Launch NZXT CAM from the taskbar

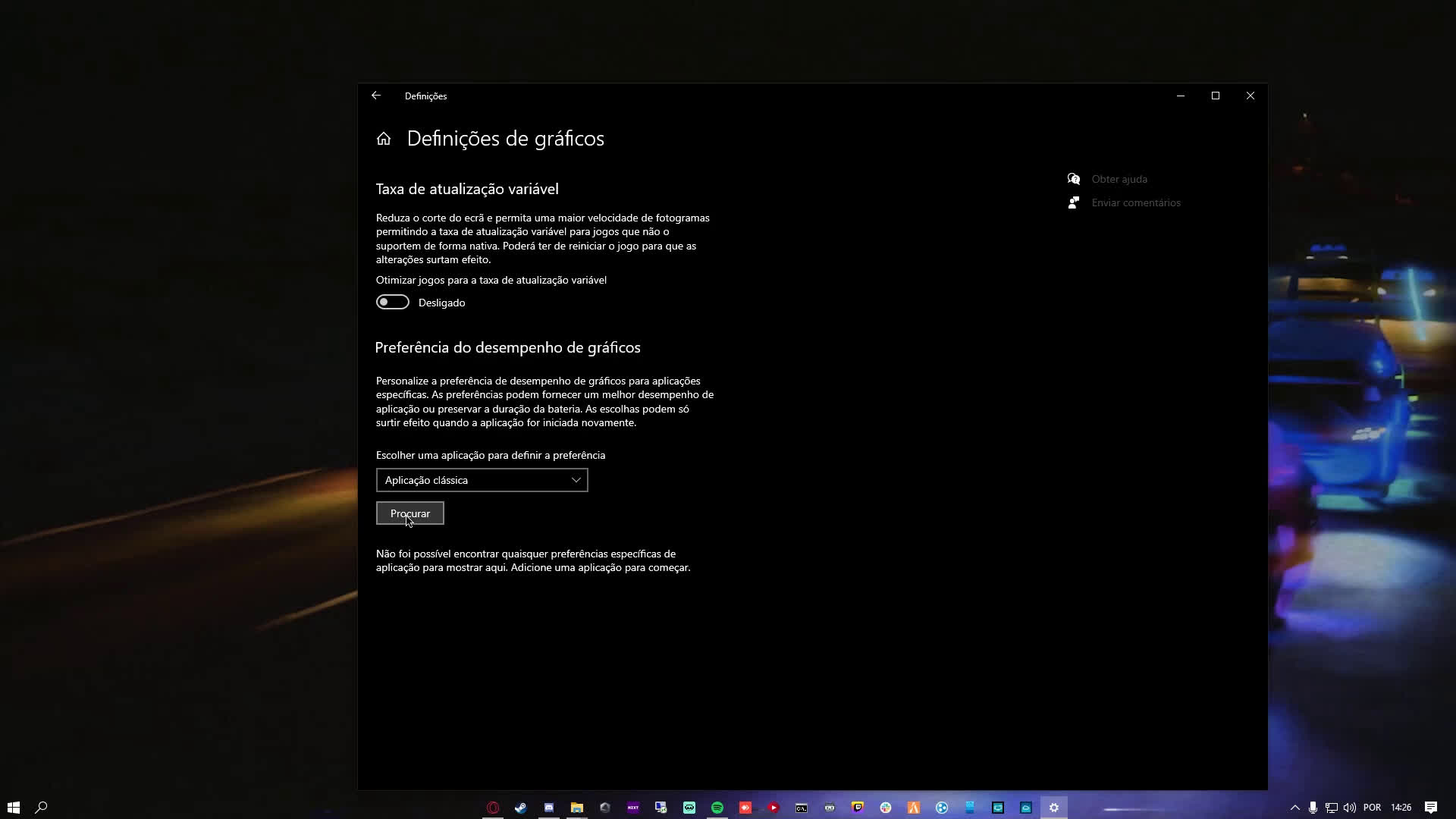point(632,807)
